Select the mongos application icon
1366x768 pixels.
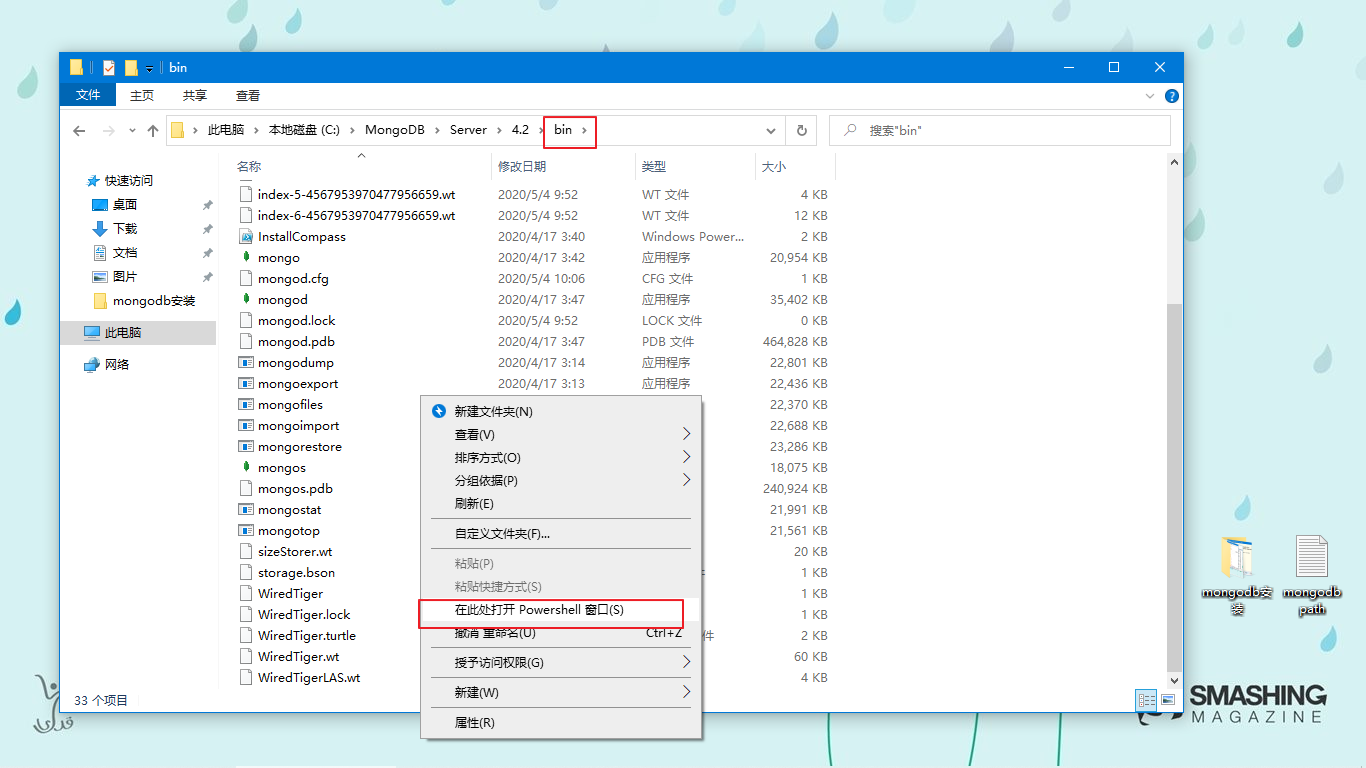[247, 467]
